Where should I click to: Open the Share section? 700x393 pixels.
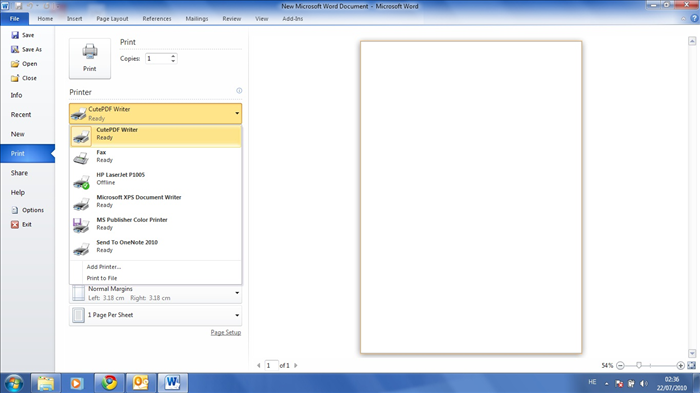[19, 173]
